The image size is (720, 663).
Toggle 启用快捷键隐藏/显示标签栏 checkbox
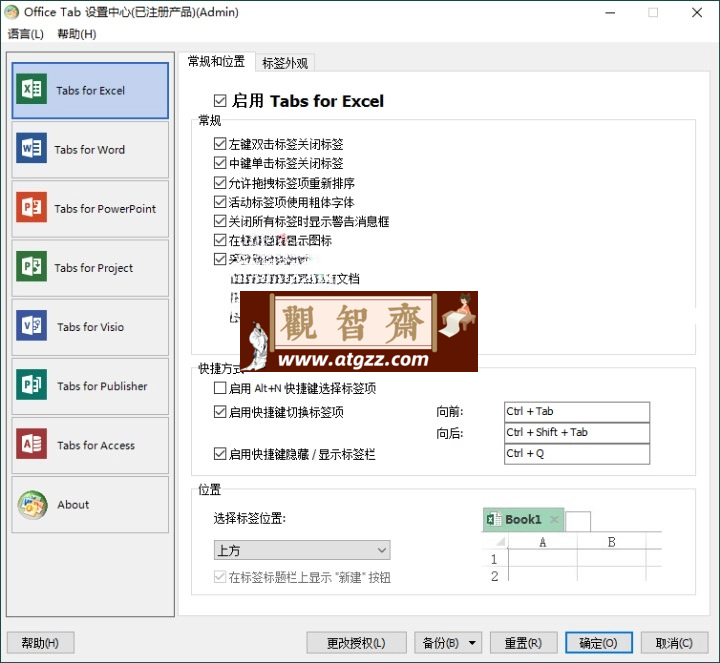(220, 454)
